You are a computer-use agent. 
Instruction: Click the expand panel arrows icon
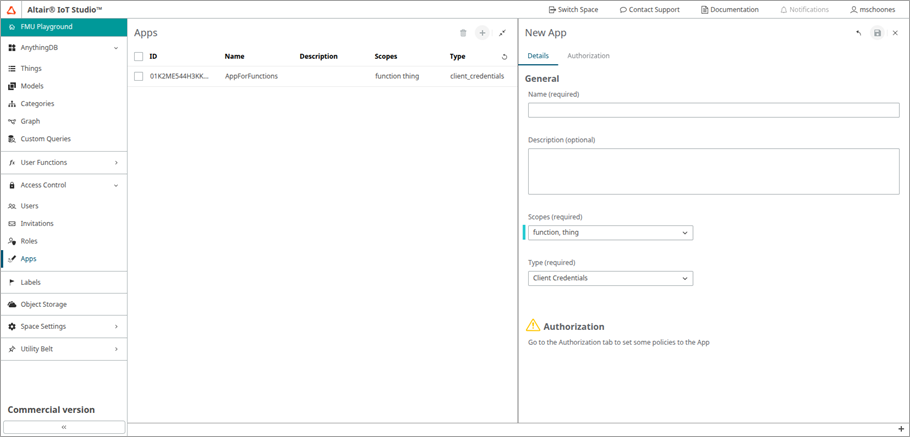(502, 33)
